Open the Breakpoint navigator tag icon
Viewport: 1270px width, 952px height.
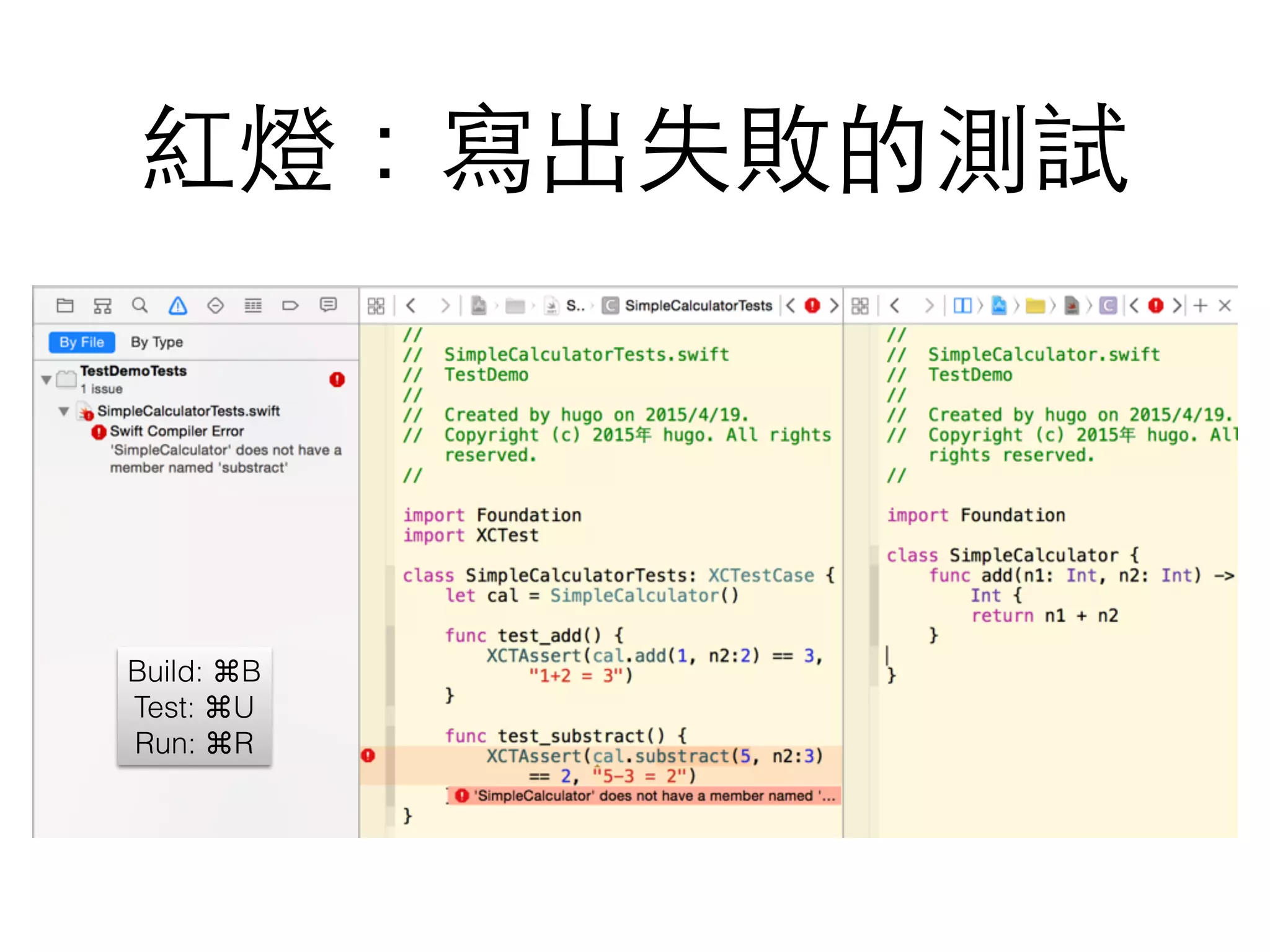pyautogui.click(x=290, y=305)
